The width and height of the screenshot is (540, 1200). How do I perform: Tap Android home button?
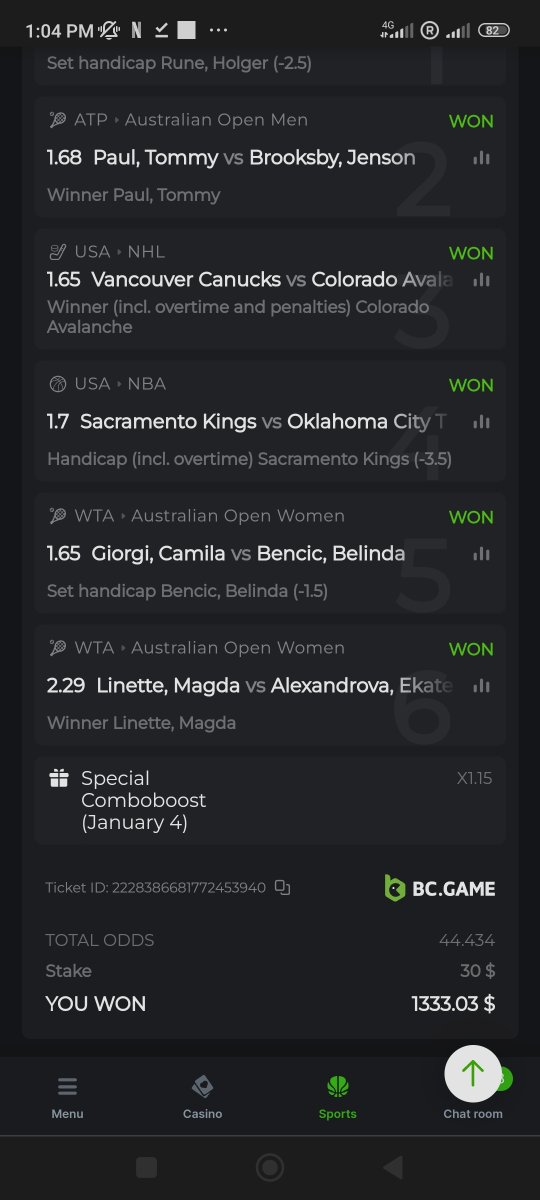coord(269,1167)
